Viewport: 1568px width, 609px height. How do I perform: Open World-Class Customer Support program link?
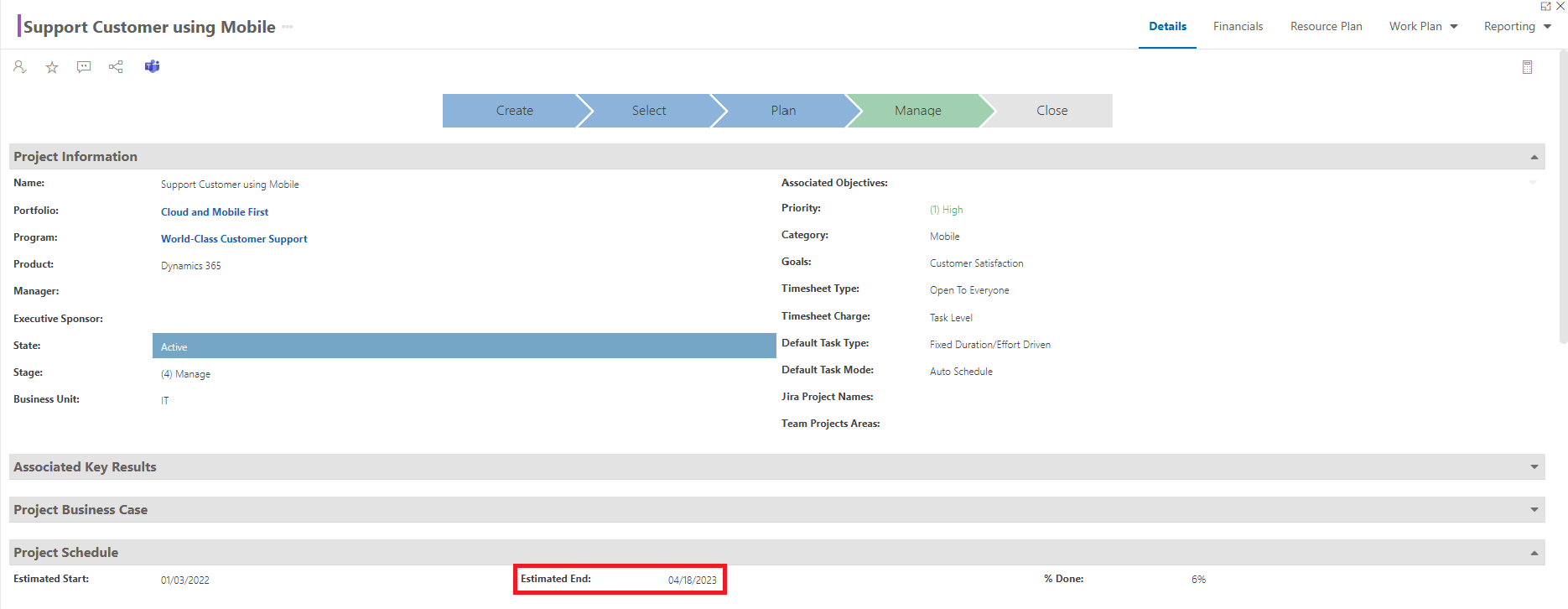(234, 239)
